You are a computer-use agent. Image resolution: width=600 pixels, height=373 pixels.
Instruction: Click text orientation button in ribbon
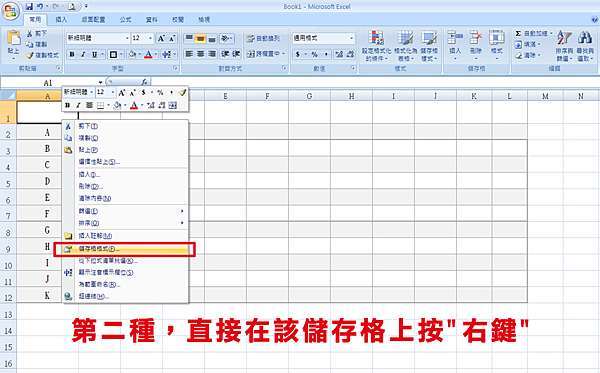click(x=226, y=38)
